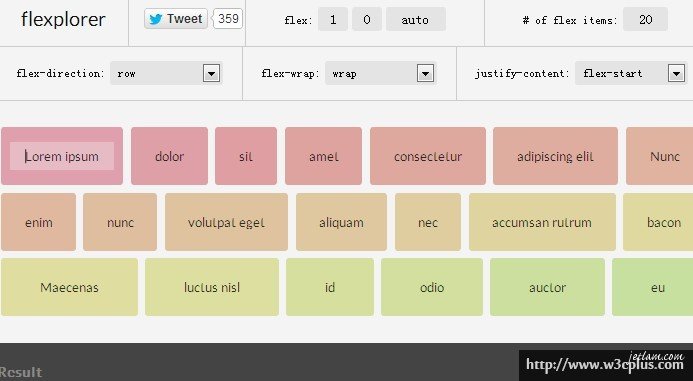Screen dimensions: 693x381
Task: Open the flex-direction dropdown arrow
Action: click(211, 73)
